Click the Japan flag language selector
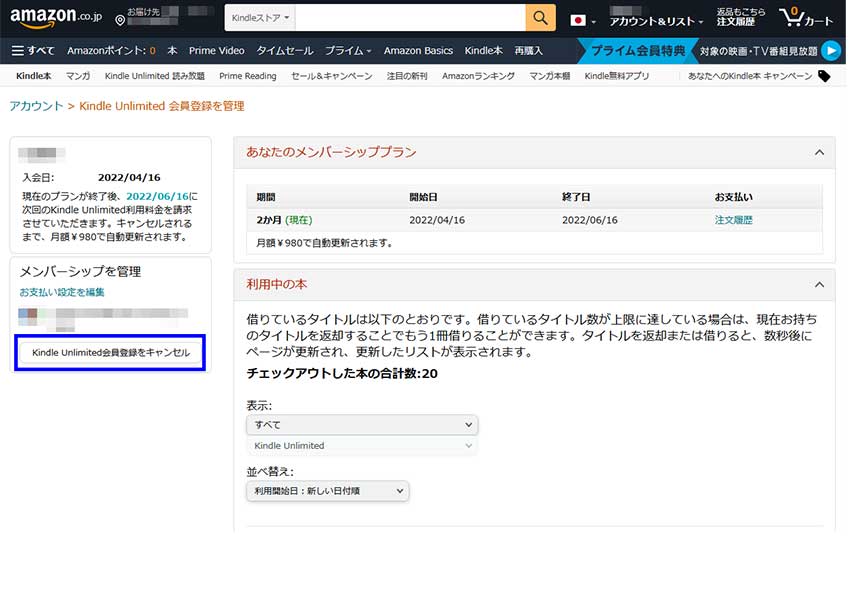This screenshot has width=850, height=602. coord(582,21)
